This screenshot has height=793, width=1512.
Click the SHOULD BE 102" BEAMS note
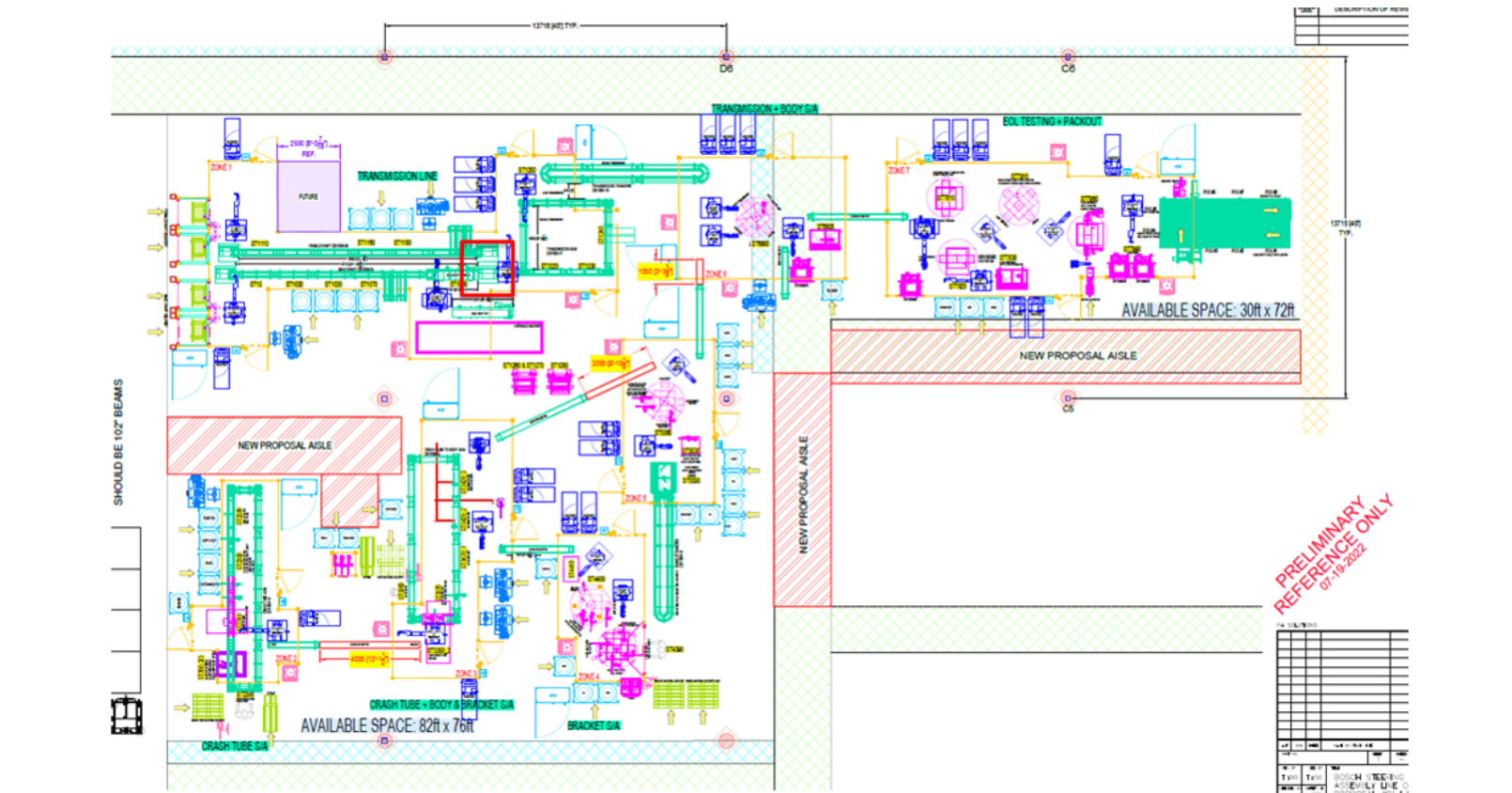point(118,443)
